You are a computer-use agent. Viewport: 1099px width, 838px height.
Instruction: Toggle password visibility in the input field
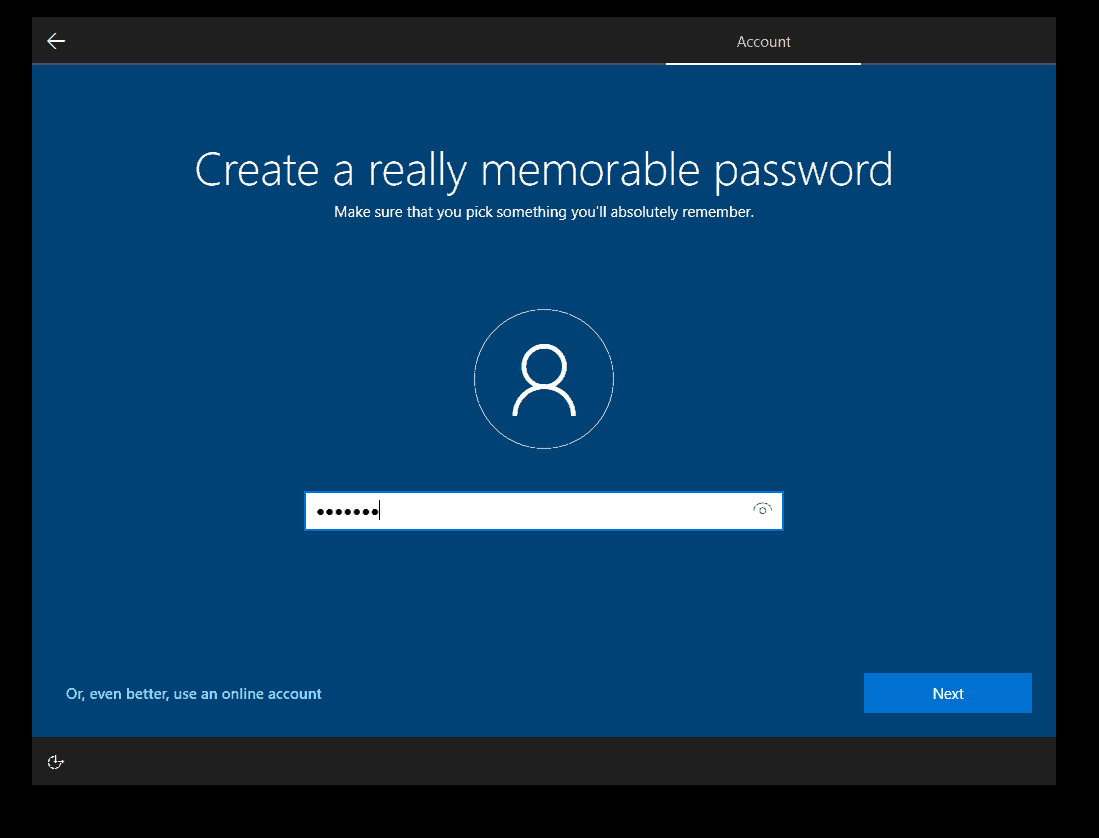[762, 510]
